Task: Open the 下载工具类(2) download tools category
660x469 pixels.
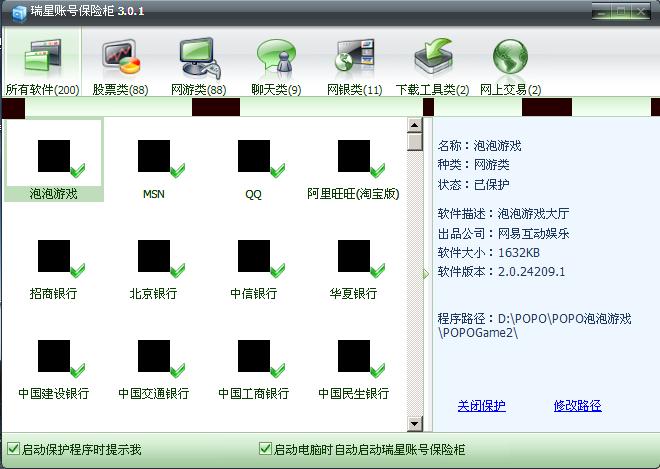Action: pos(433,67)
